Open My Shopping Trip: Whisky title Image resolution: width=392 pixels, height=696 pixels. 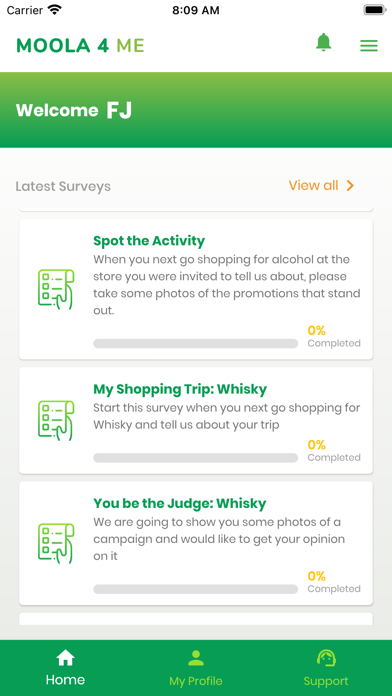pyautogui.click(x=180, y=389)
